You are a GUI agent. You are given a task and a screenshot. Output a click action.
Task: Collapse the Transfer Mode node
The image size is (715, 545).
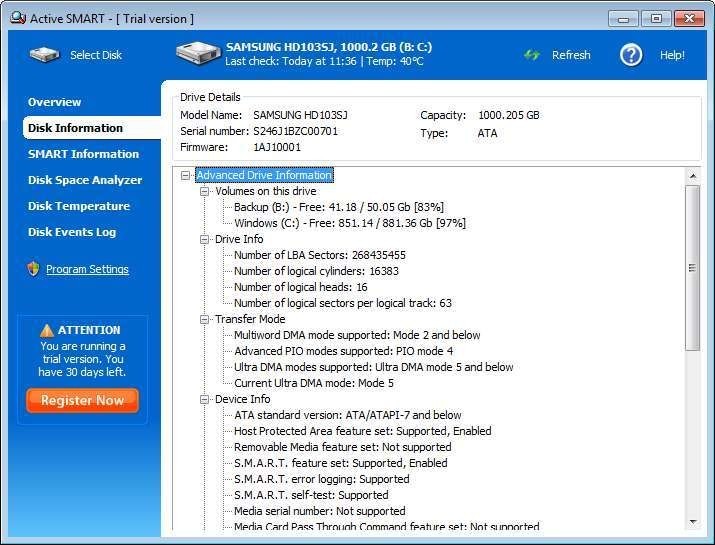pos(204,319)
